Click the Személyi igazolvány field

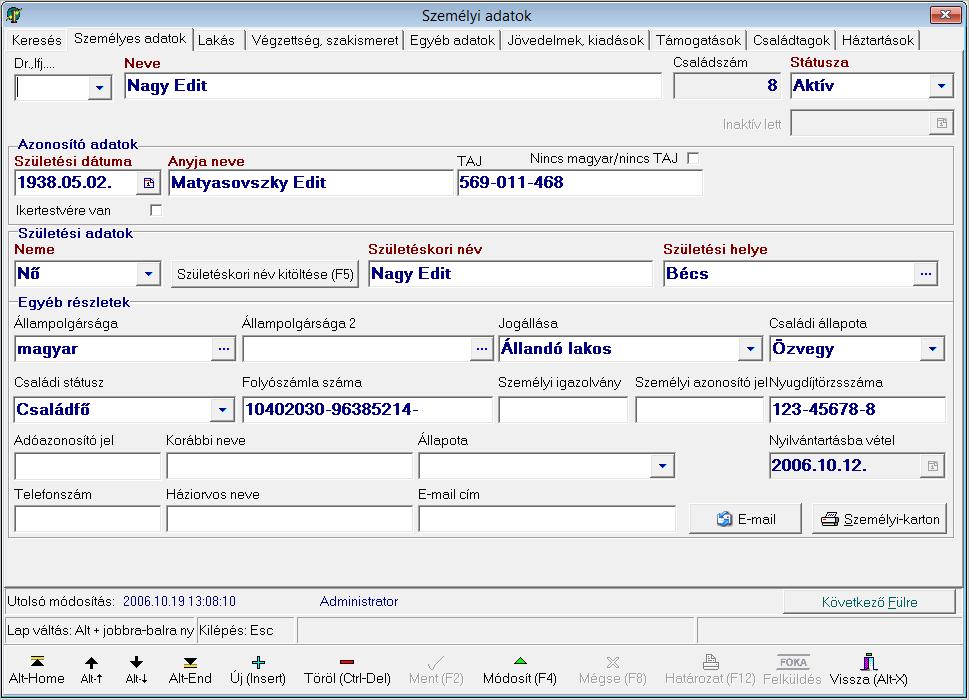(x=563, y=410)
